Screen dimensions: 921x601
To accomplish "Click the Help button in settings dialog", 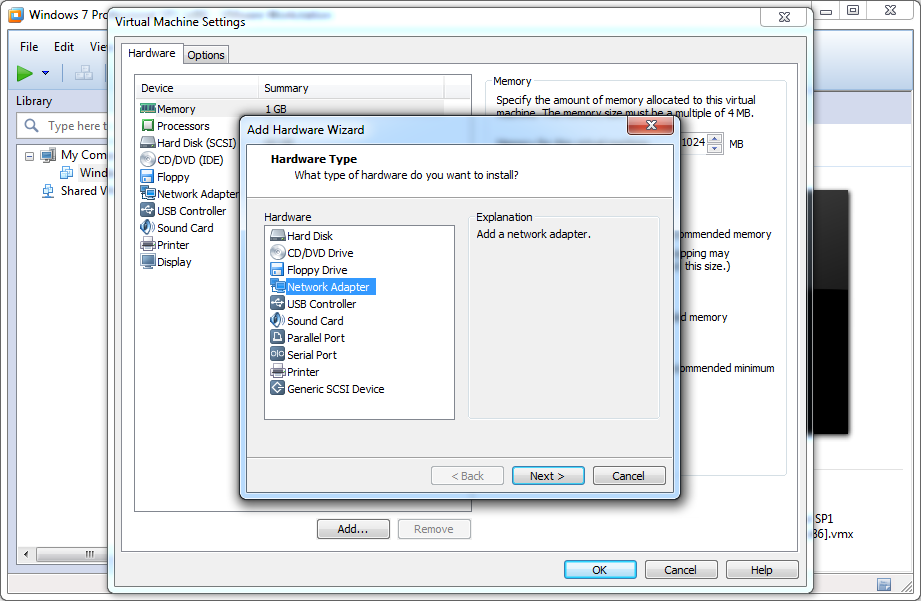I will pyautogui.click(x=761, y=570).
